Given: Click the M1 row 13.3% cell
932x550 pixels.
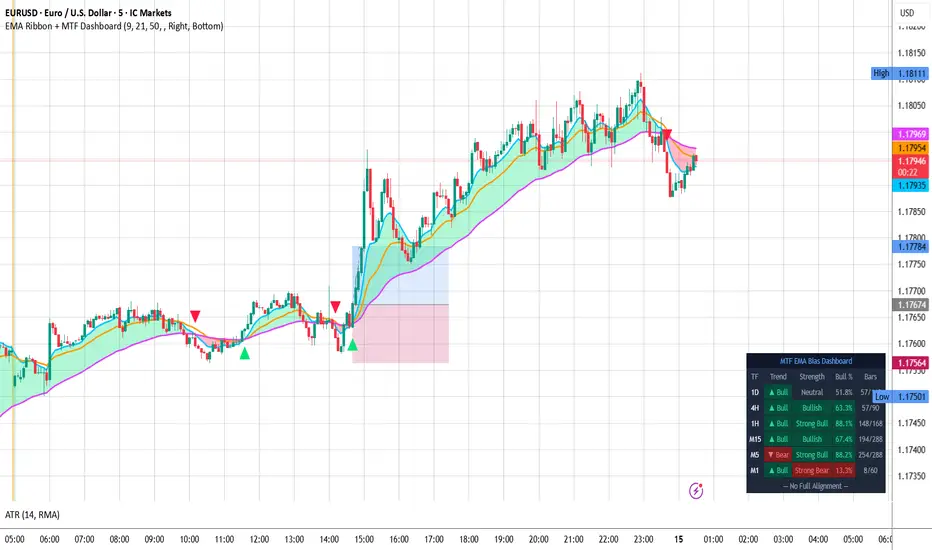Looking at the screenshot, I should (843, 470).
